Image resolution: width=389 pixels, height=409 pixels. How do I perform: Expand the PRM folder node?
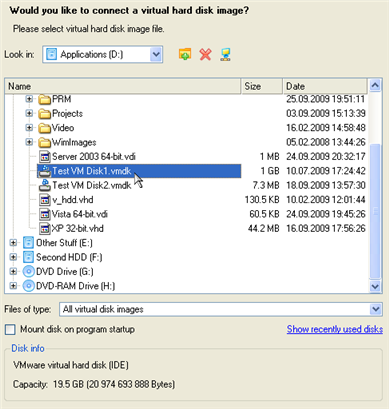tap(29, 99)
